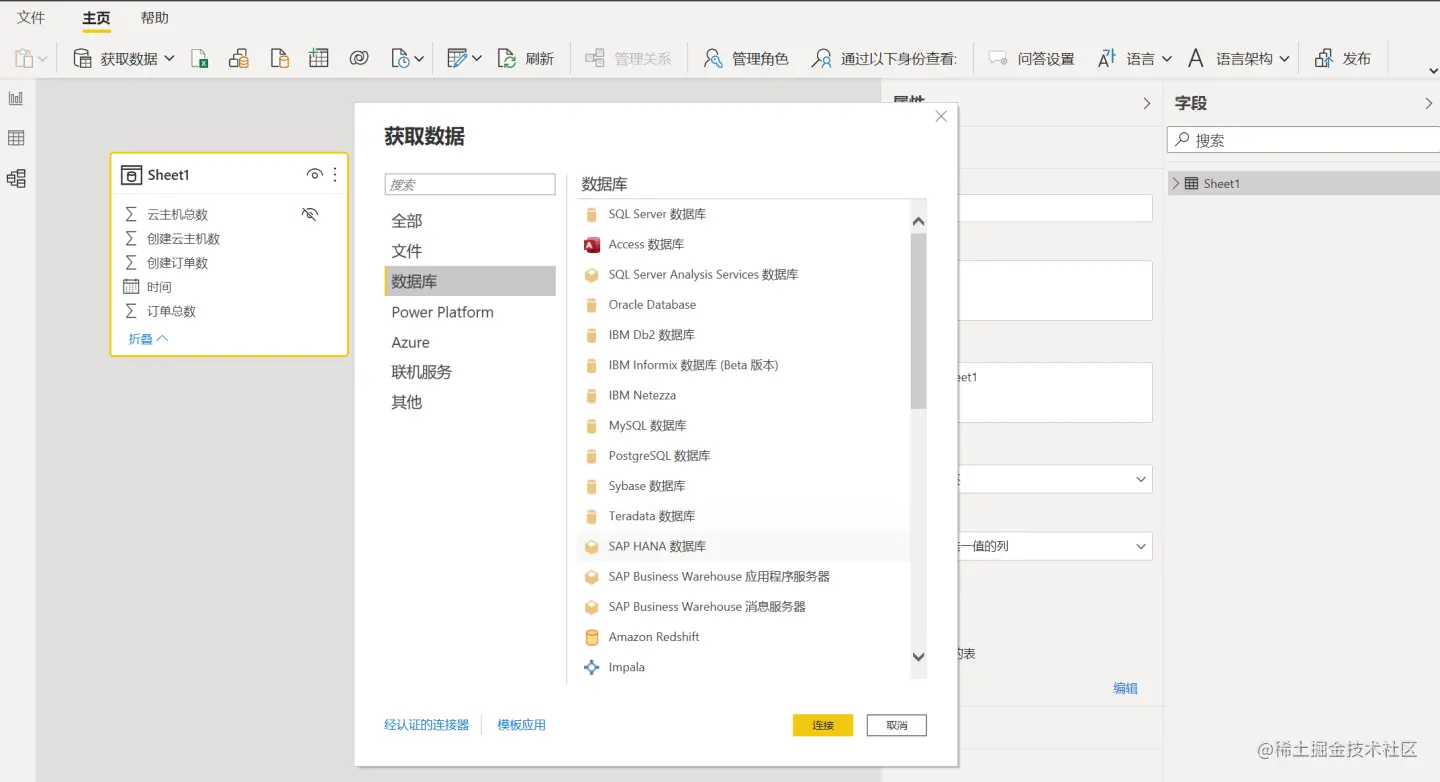Select the 全部 category
This screenshot has width=1440, height=782.
point(470,221)
